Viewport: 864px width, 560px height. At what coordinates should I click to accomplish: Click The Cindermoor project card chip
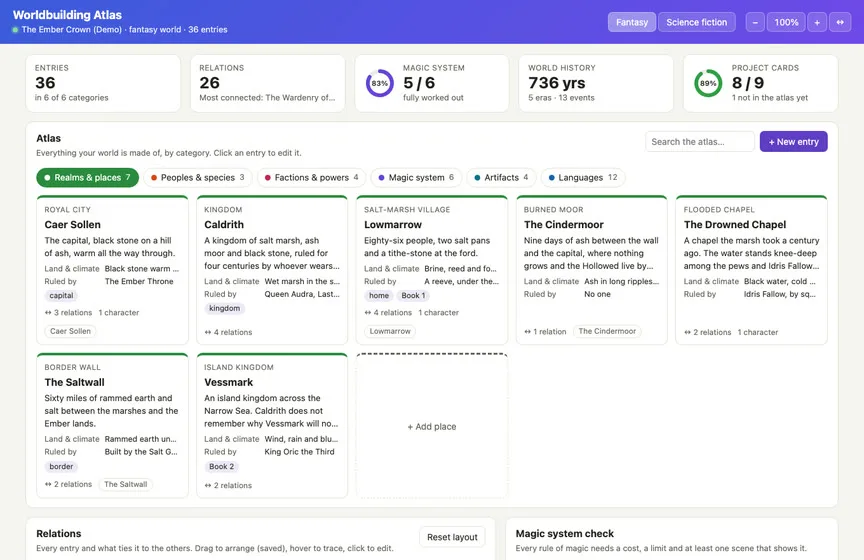(x=607, y=331)
